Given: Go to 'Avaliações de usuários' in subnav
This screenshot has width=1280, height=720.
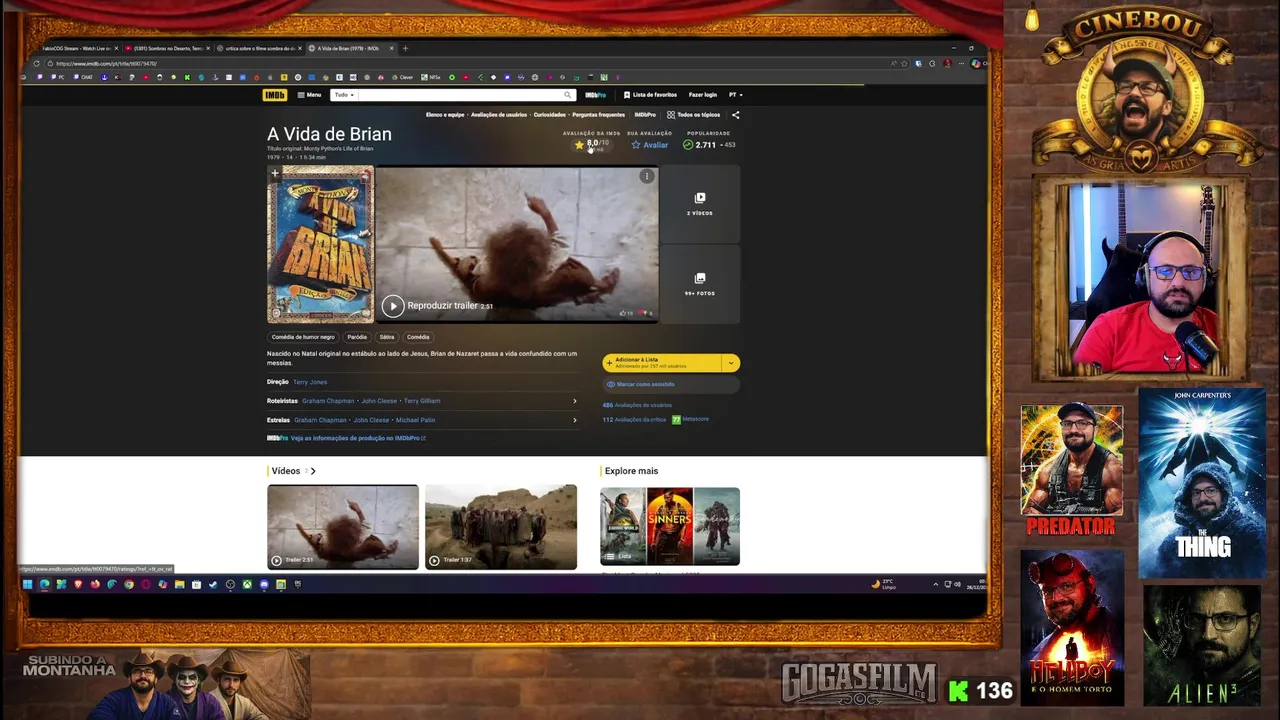Looking at the screenshot, I should point(499,115).
